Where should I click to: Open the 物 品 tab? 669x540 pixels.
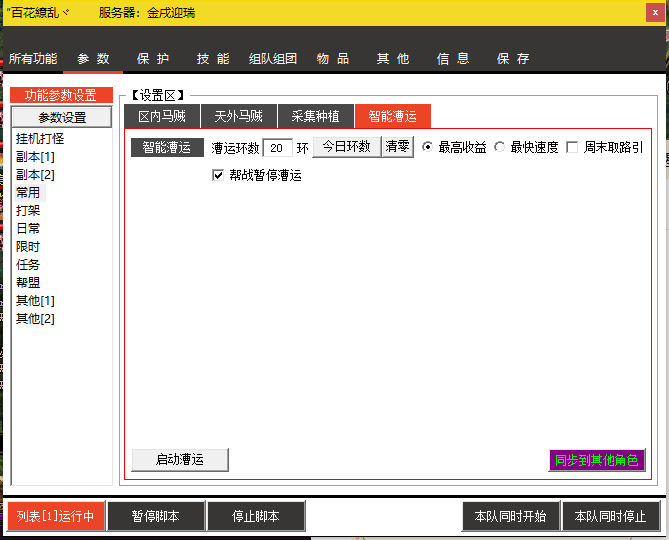333,59
